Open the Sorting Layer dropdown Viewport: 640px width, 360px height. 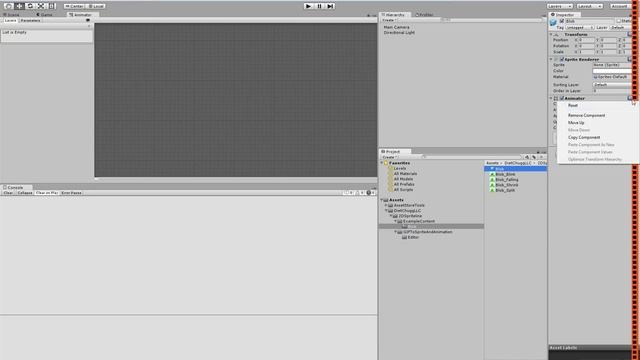[612, 85]
